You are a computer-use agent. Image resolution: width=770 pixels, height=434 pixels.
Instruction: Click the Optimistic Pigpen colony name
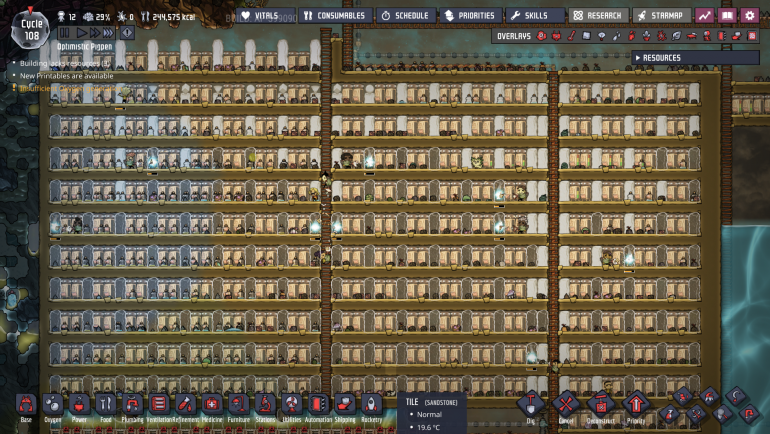point(84,46)
